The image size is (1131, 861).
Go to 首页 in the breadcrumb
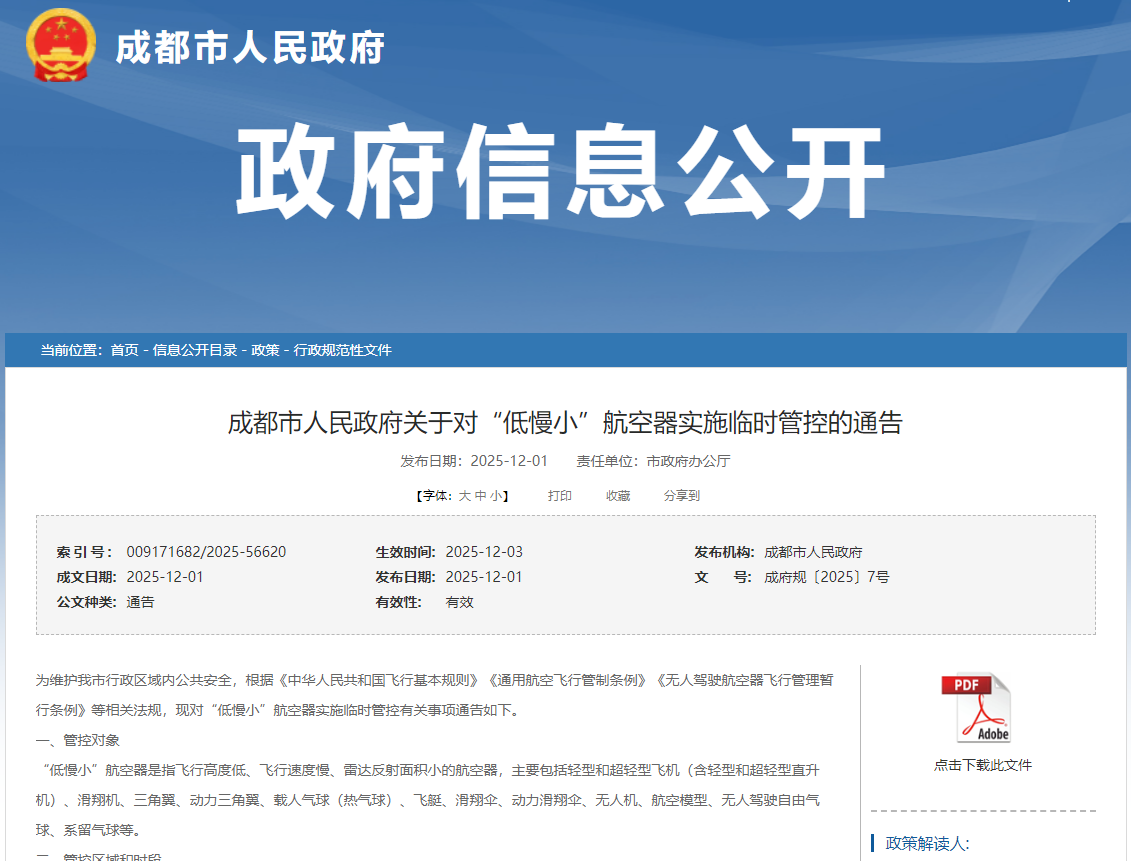click(125, 350)
